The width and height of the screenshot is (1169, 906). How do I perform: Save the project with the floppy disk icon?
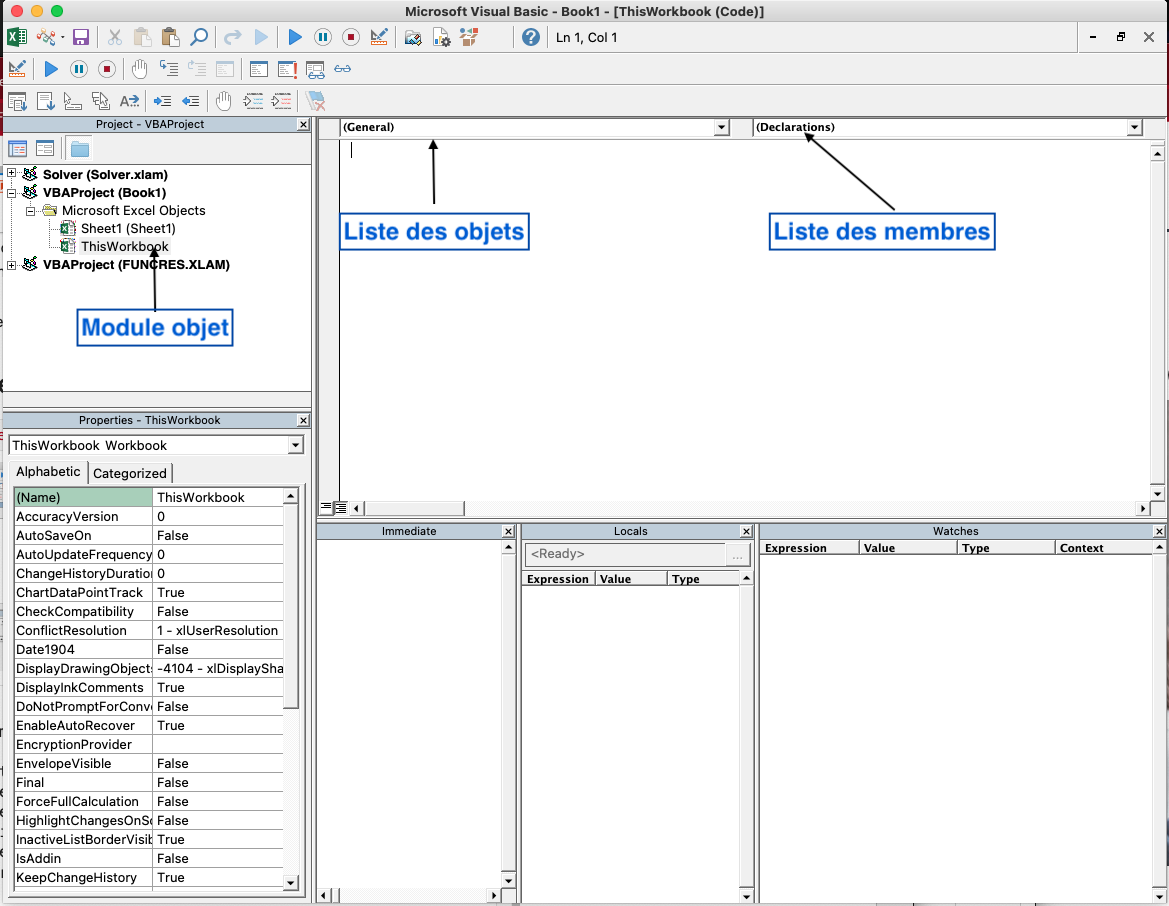point(81,37)
